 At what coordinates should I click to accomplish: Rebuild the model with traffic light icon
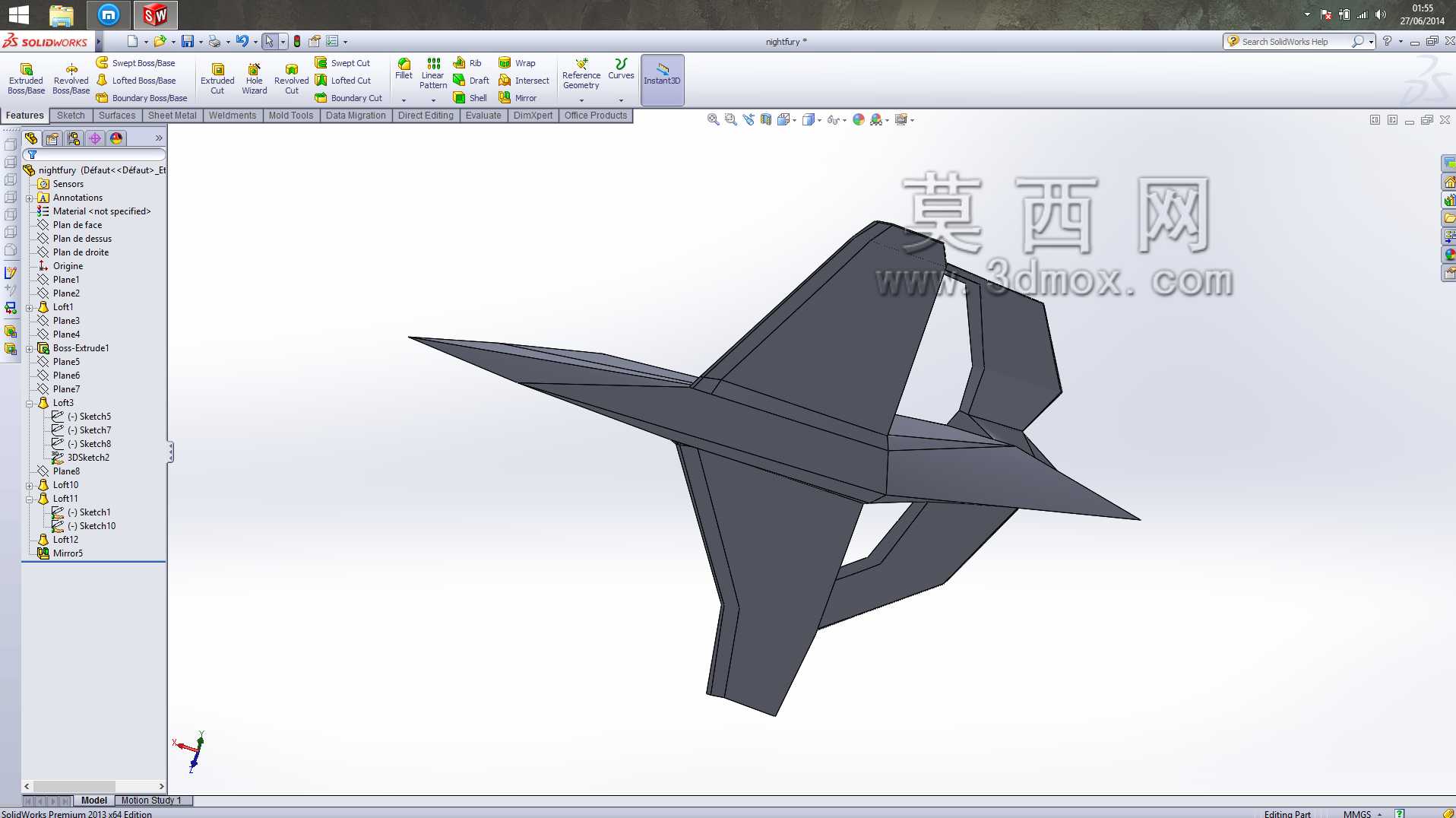297,41
